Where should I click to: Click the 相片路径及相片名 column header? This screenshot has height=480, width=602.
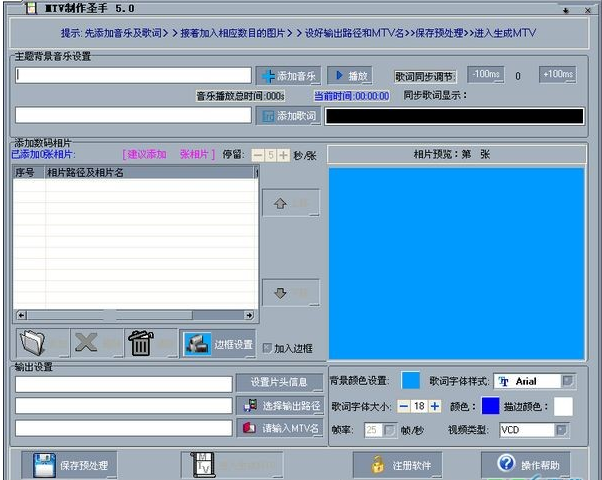point(150,172)
